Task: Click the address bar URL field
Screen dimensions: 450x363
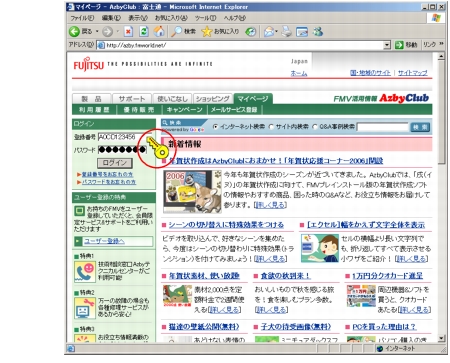Action: click(244, 45)
